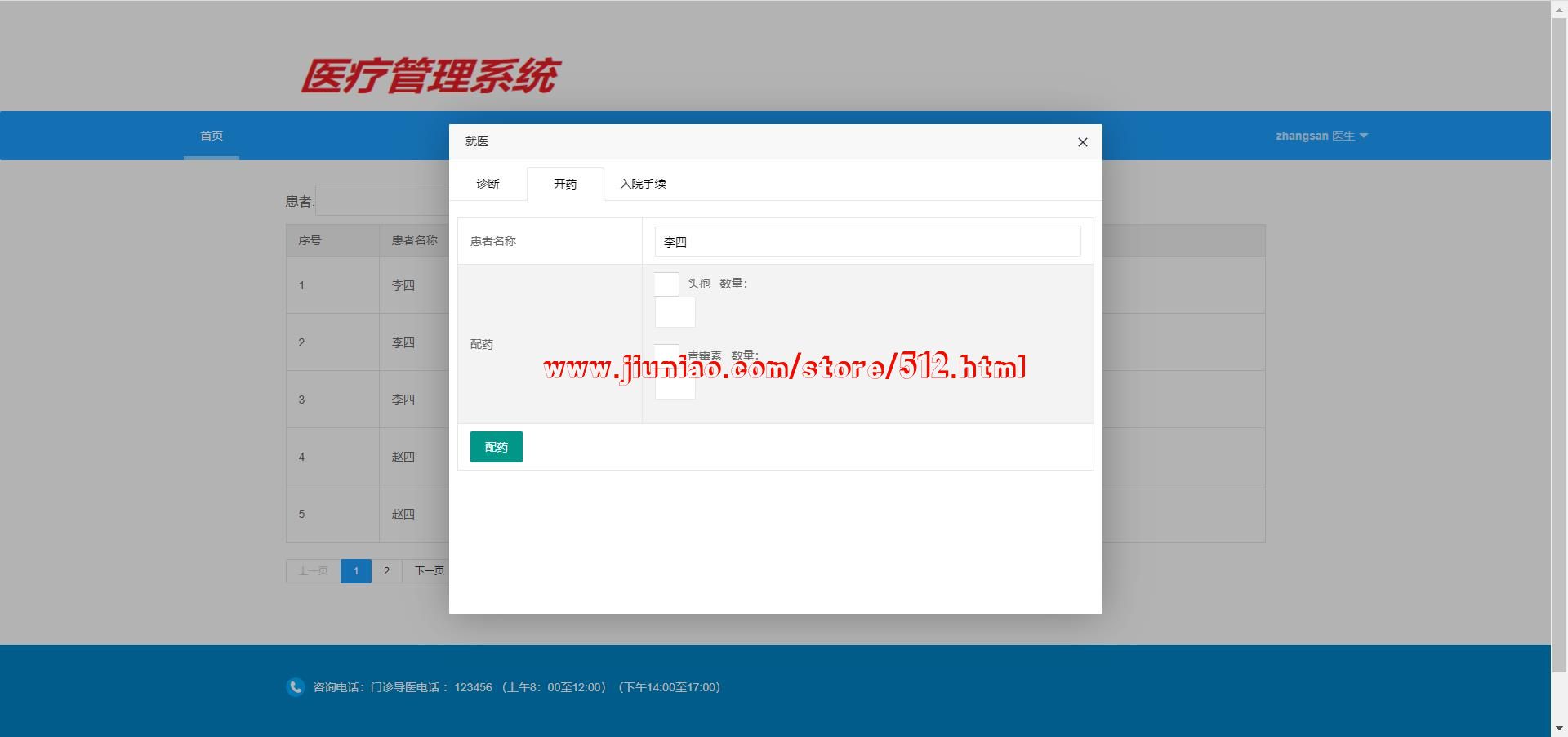Select 赵四 in table row 4
Viewport: 1568px width, 737px height.
click(x=403, y=457)
